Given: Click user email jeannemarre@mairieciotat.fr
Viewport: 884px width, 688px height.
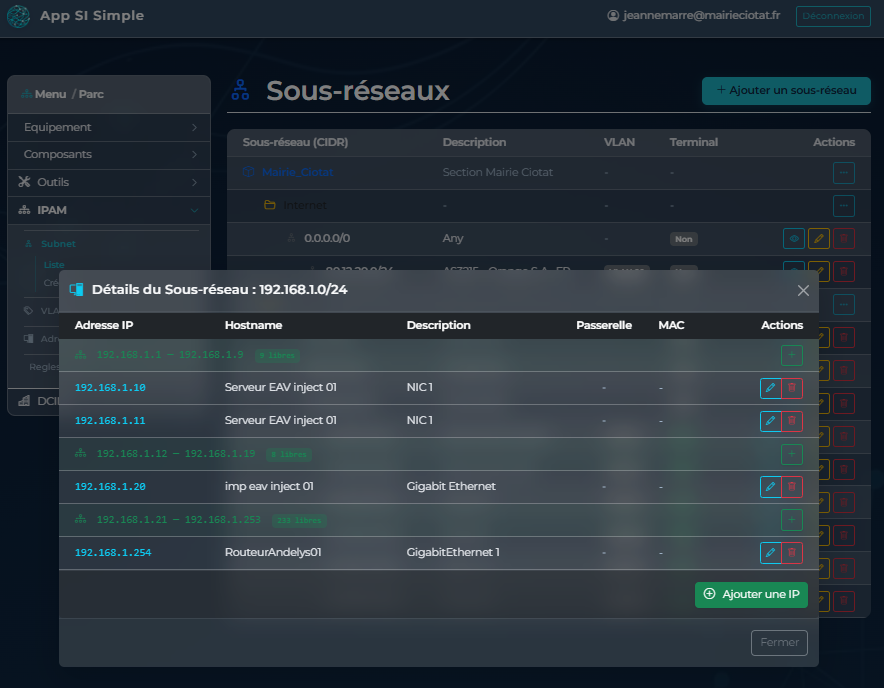Looking at the screenshot, I should tap(701, 16).
